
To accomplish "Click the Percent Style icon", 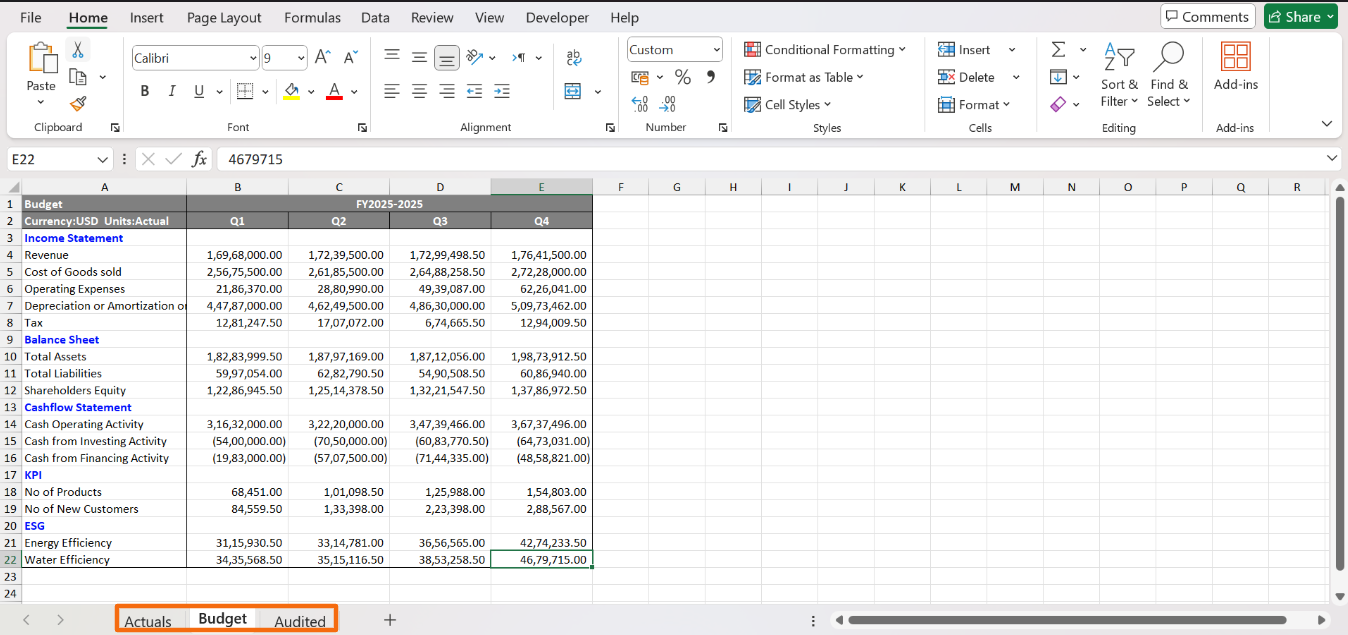I will pos(683,77).
